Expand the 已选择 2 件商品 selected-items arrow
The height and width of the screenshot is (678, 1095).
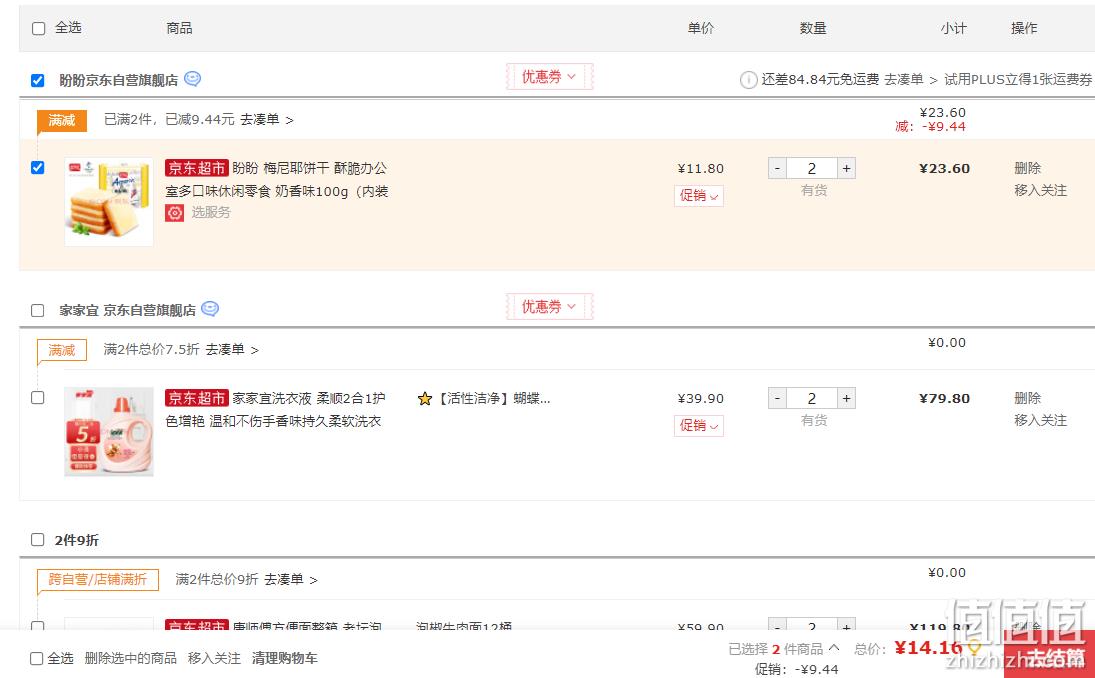(x=834, y=648)
